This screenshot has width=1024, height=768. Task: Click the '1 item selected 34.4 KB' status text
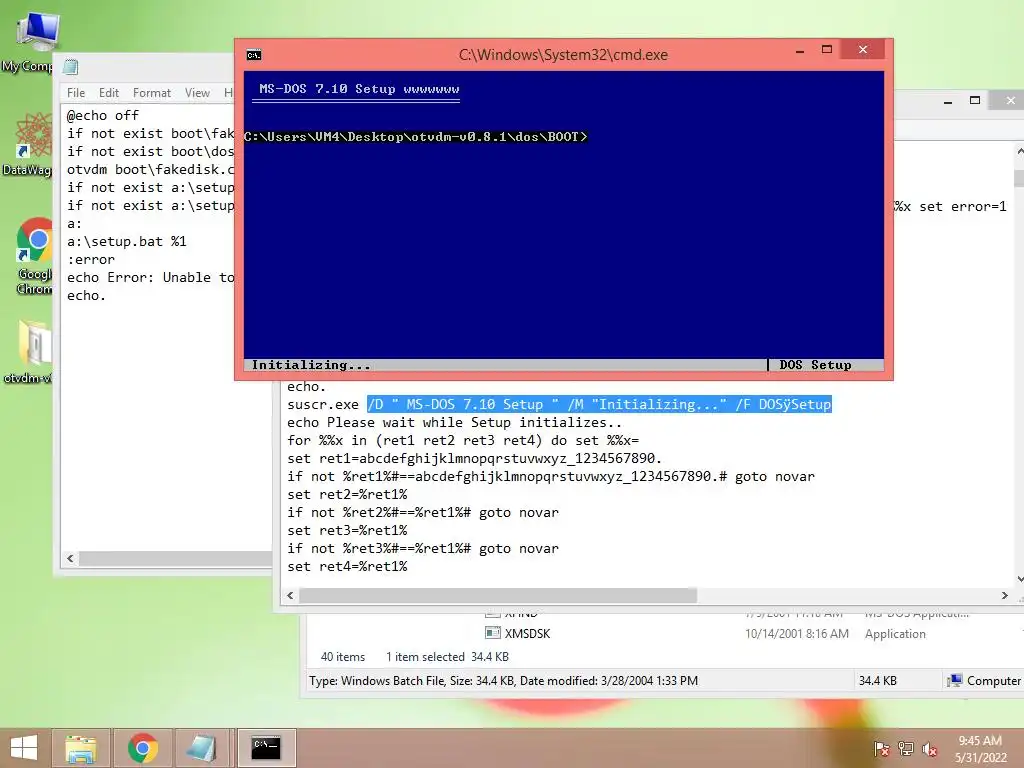[x=447, y=657]
